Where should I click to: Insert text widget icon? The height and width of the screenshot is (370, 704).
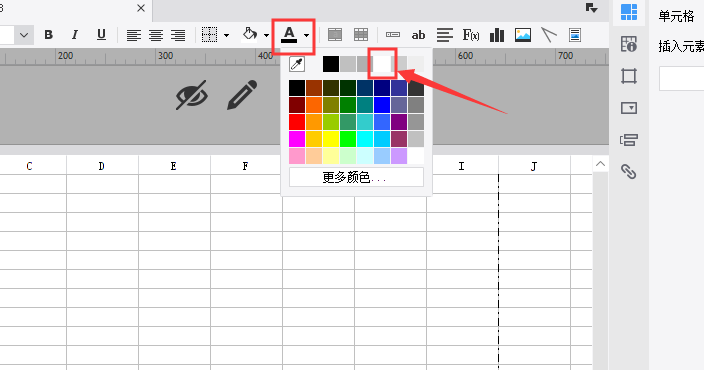pos(393,35)
